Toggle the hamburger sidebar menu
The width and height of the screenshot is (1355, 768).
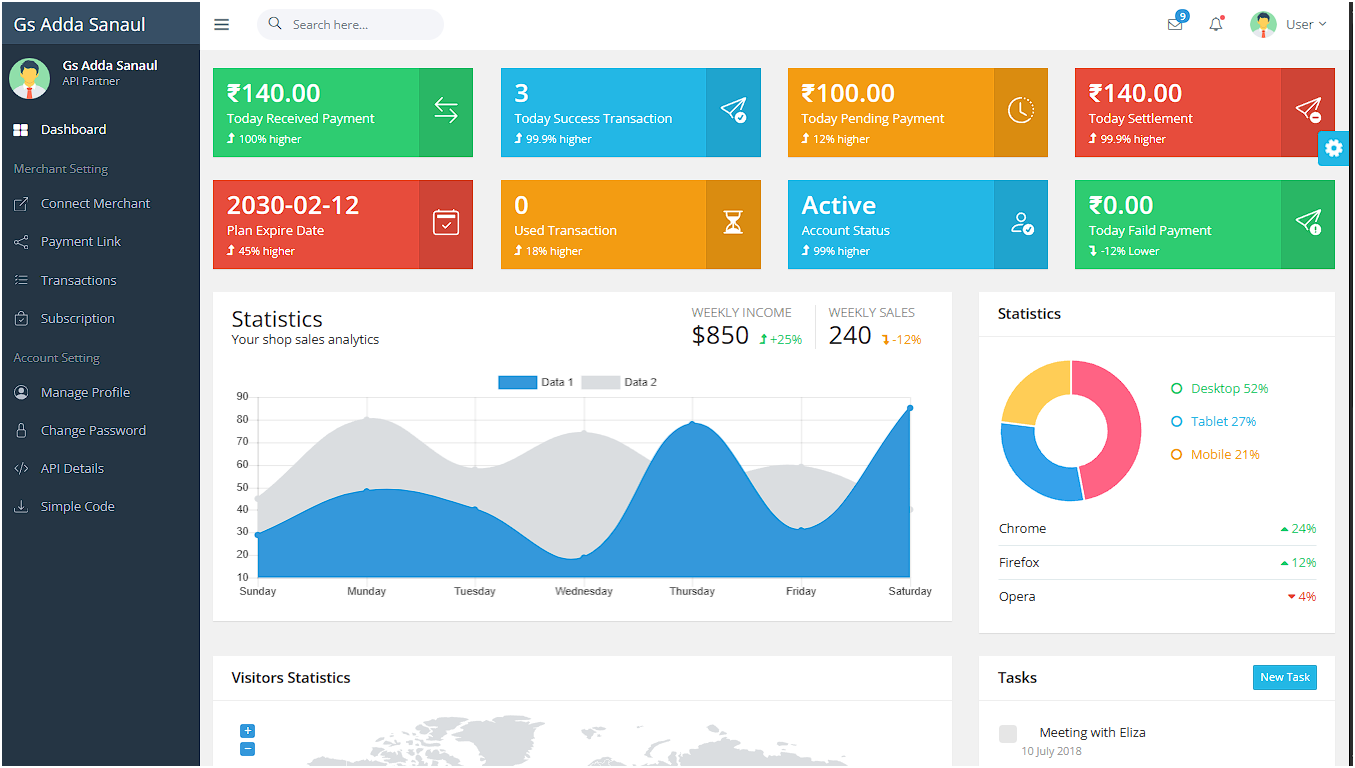[x=222, y=25]
